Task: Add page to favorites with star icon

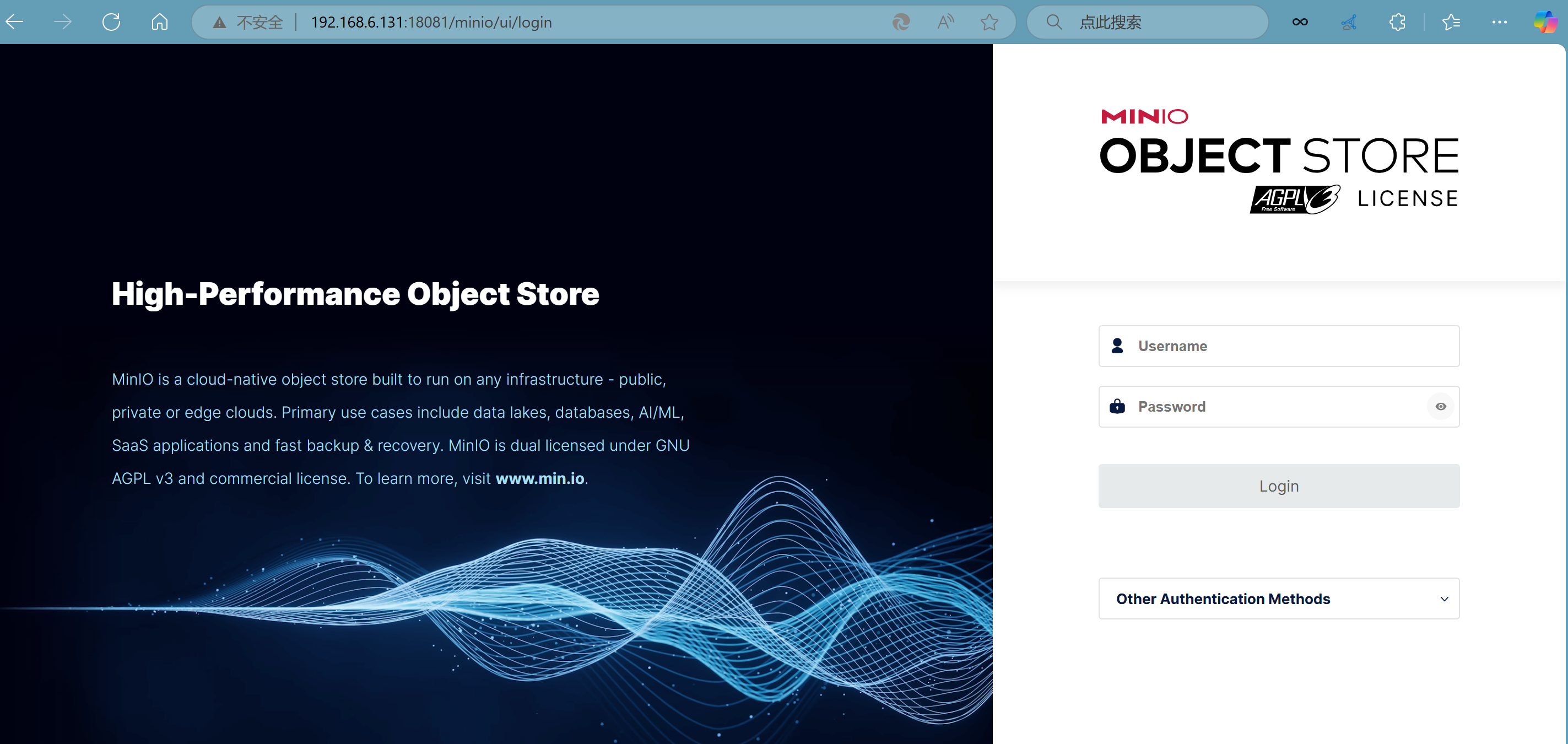Action: pos(989,23)
